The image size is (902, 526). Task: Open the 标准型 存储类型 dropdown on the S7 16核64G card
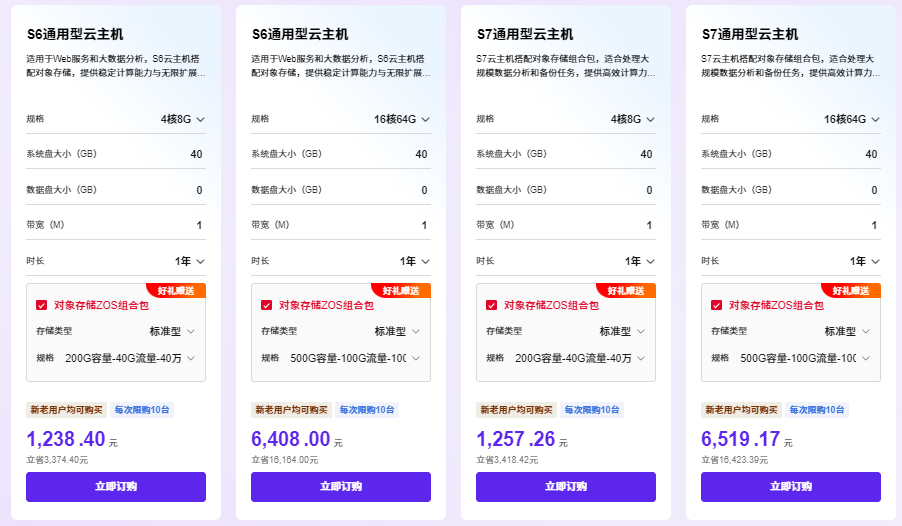point(847,331)
